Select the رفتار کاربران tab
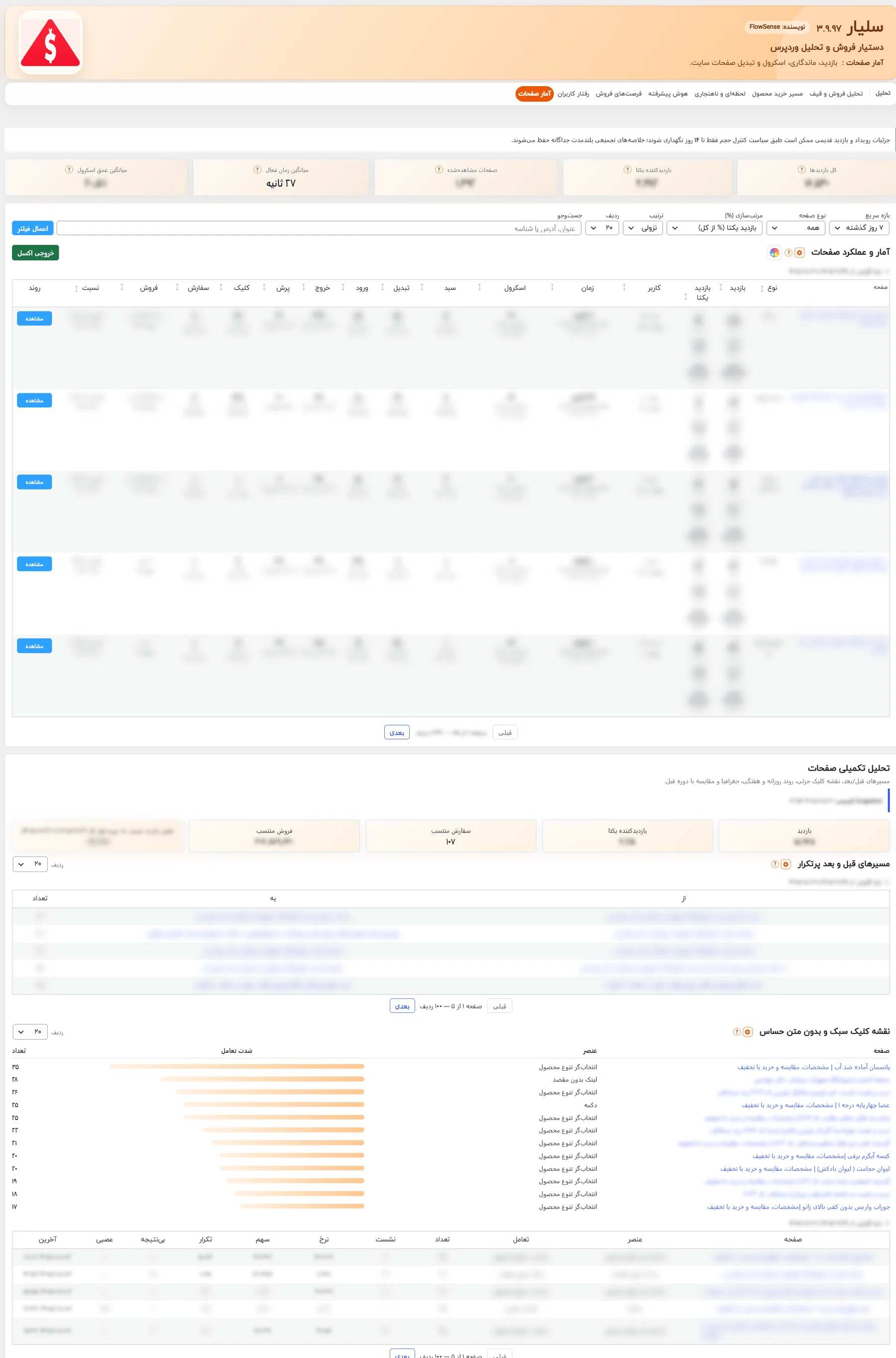The image size is (896, 1358). (x=573, y=93)
